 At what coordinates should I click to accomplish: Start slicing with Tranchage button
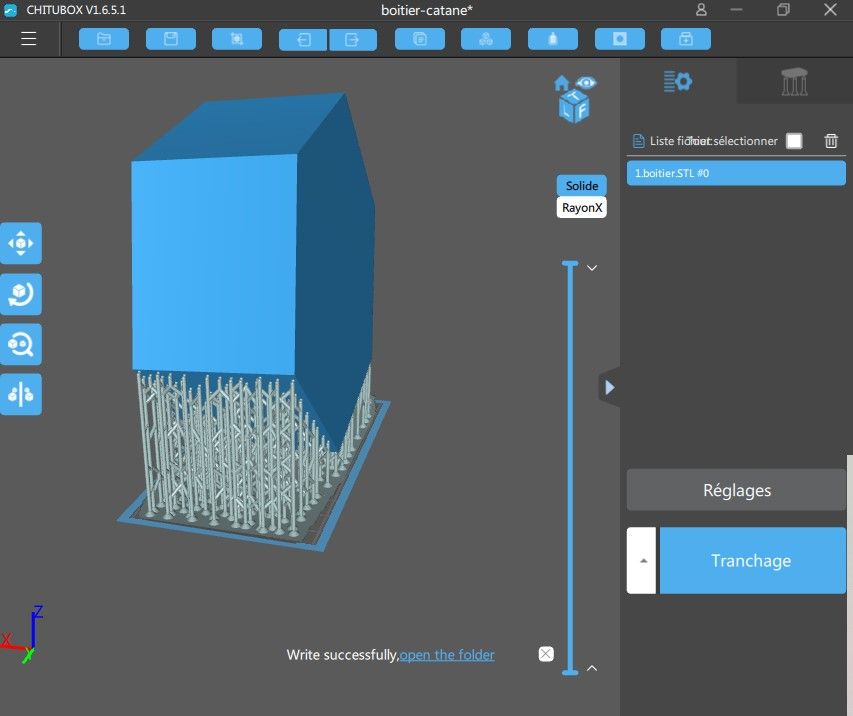coord(752,560)
